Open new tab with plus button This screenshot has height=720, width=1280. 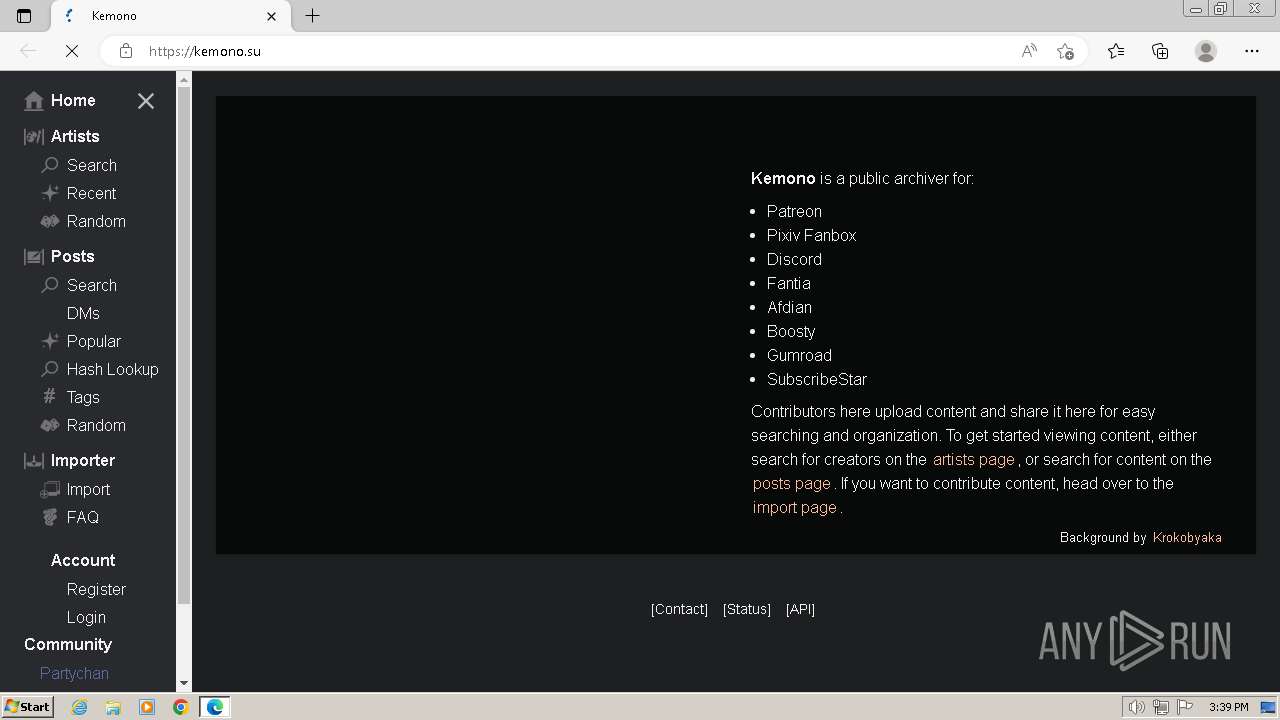[x=312, y=16]
